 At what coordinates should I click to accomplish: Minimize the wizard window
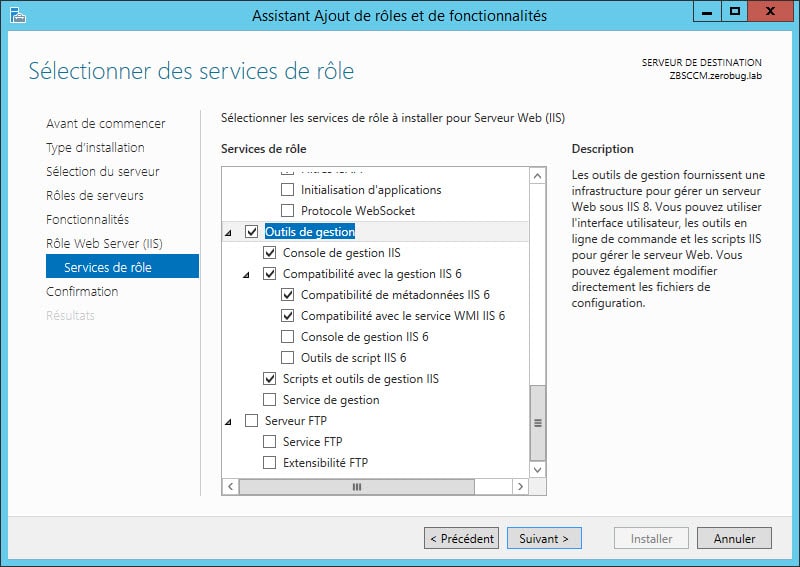tap(707, 12)
